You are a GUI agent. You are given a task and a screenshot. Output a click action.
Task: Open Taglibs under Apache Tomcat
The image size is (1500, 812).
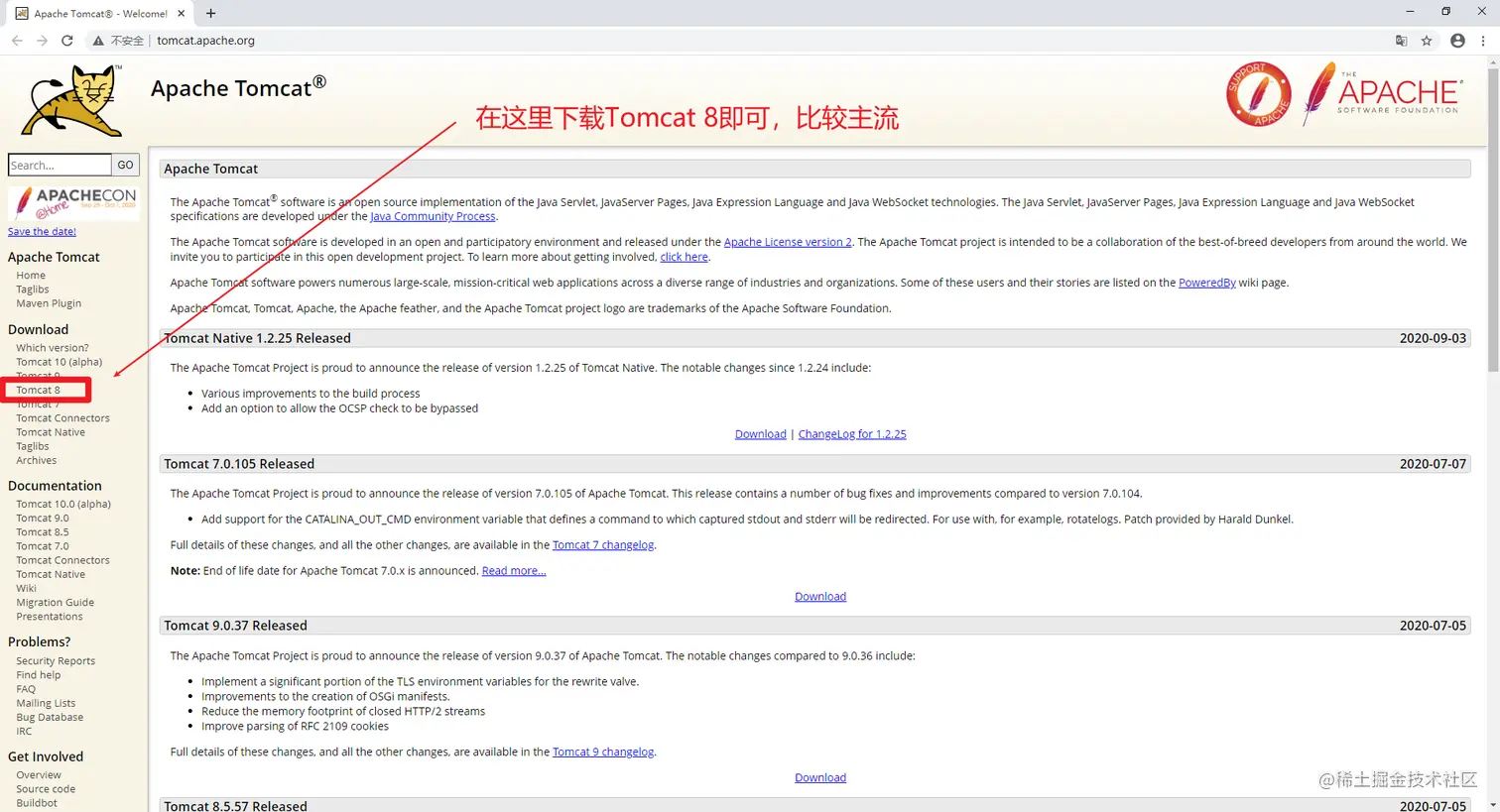(33, 290)
